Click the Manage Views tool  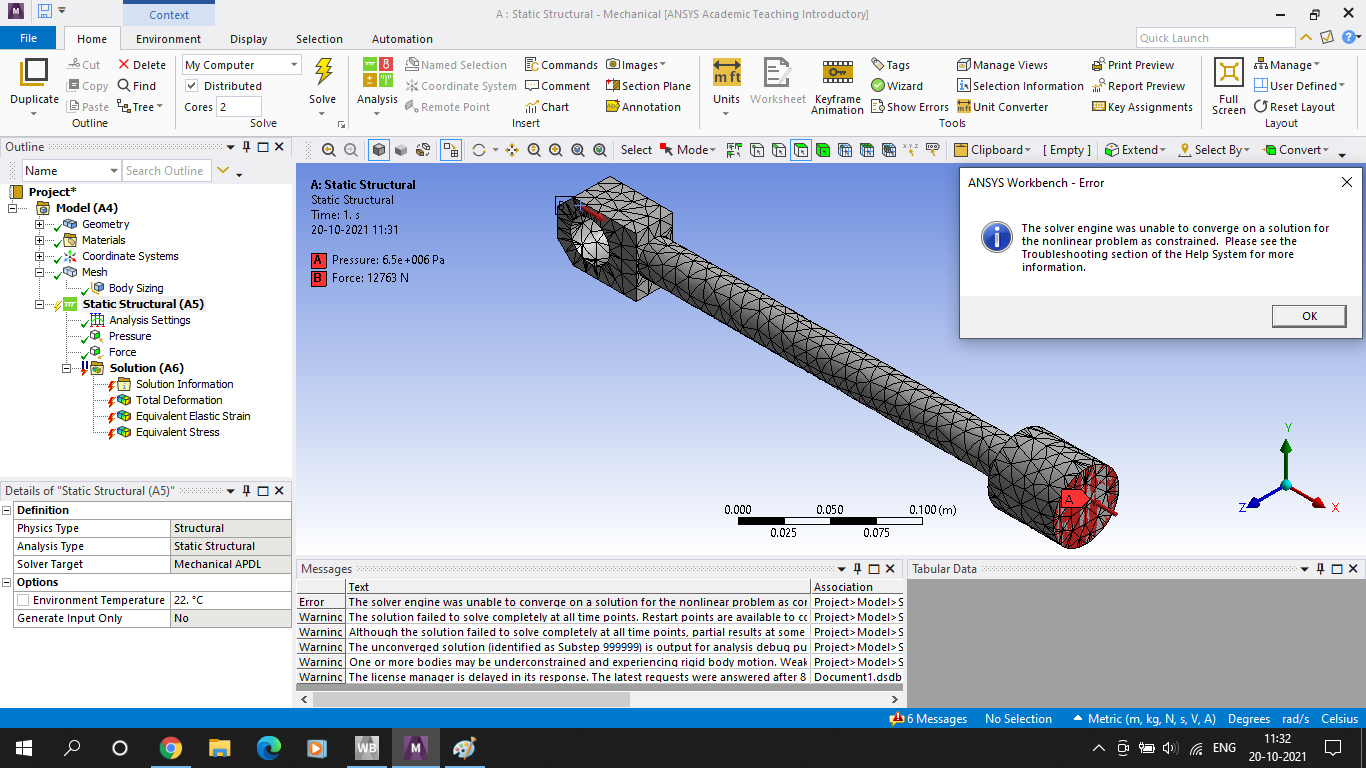(x=1002, y=65)
